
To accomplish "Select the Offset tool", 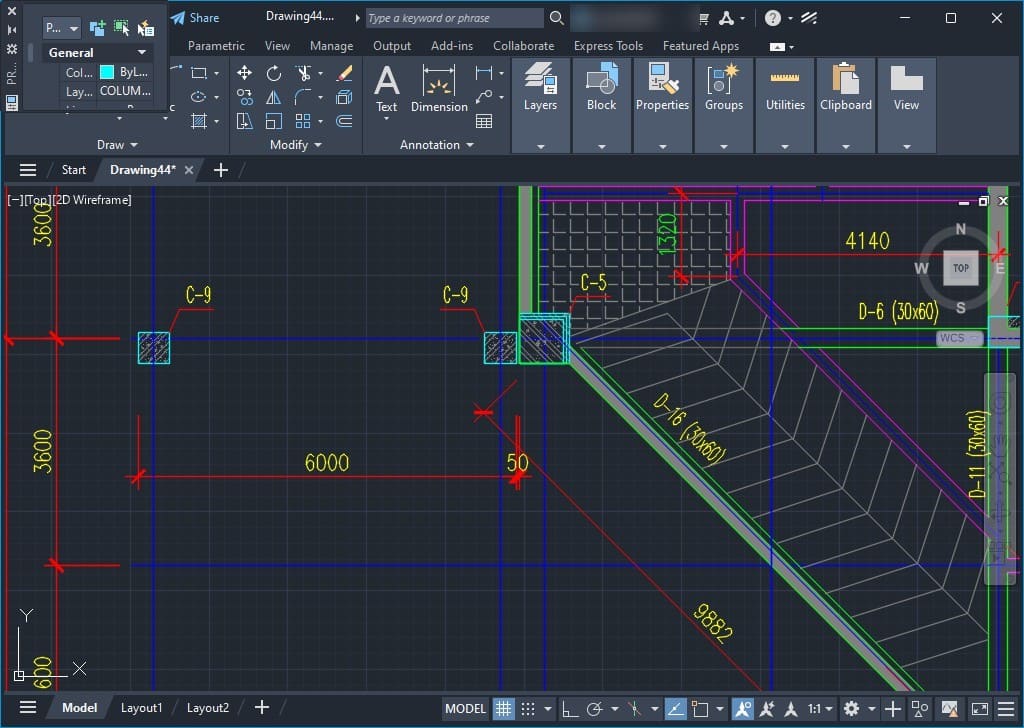I will point(344,121).
